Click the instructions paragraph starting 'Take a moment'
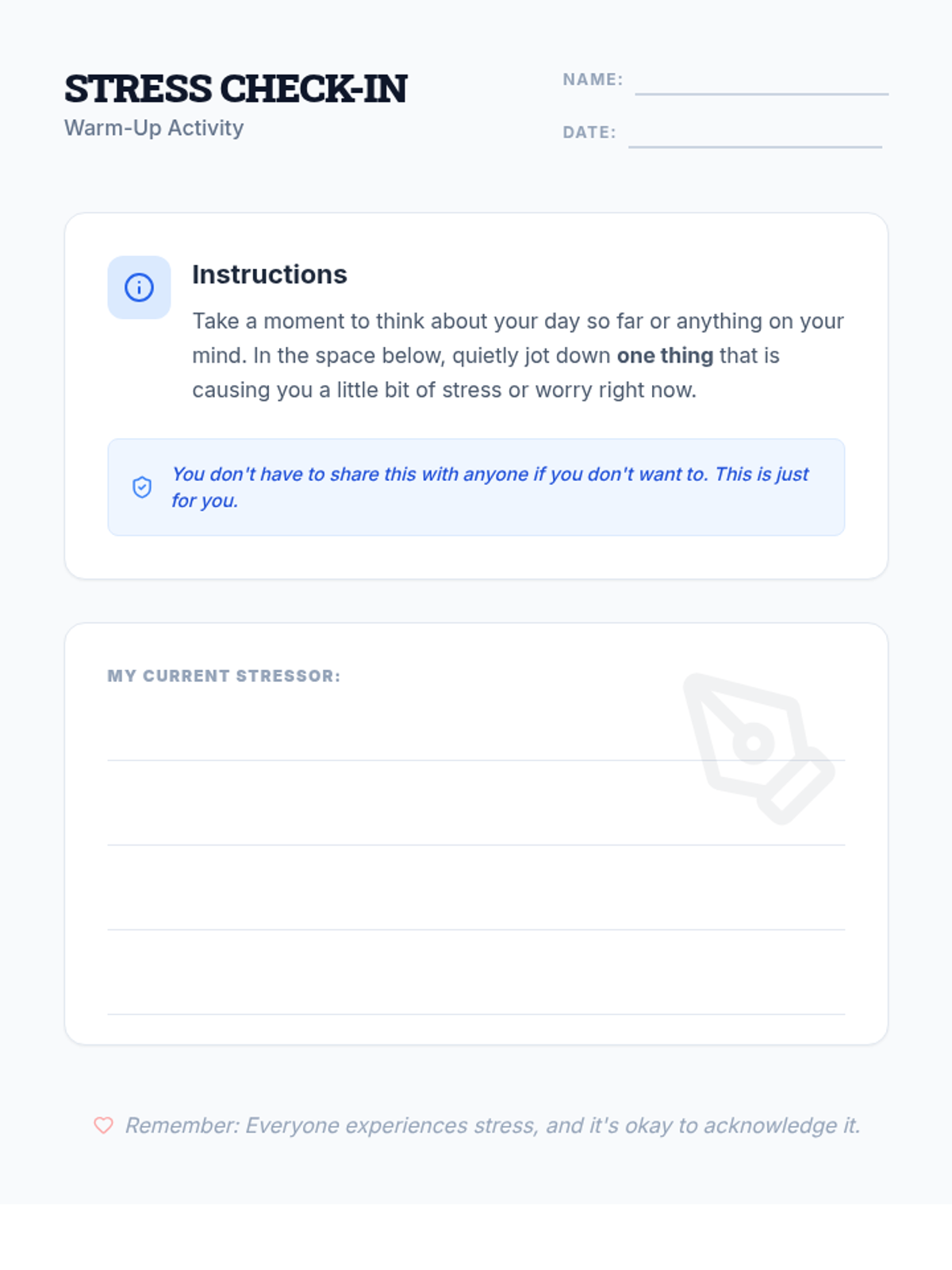This screenshot has width=952, height=1270. [x=518, y=356]
